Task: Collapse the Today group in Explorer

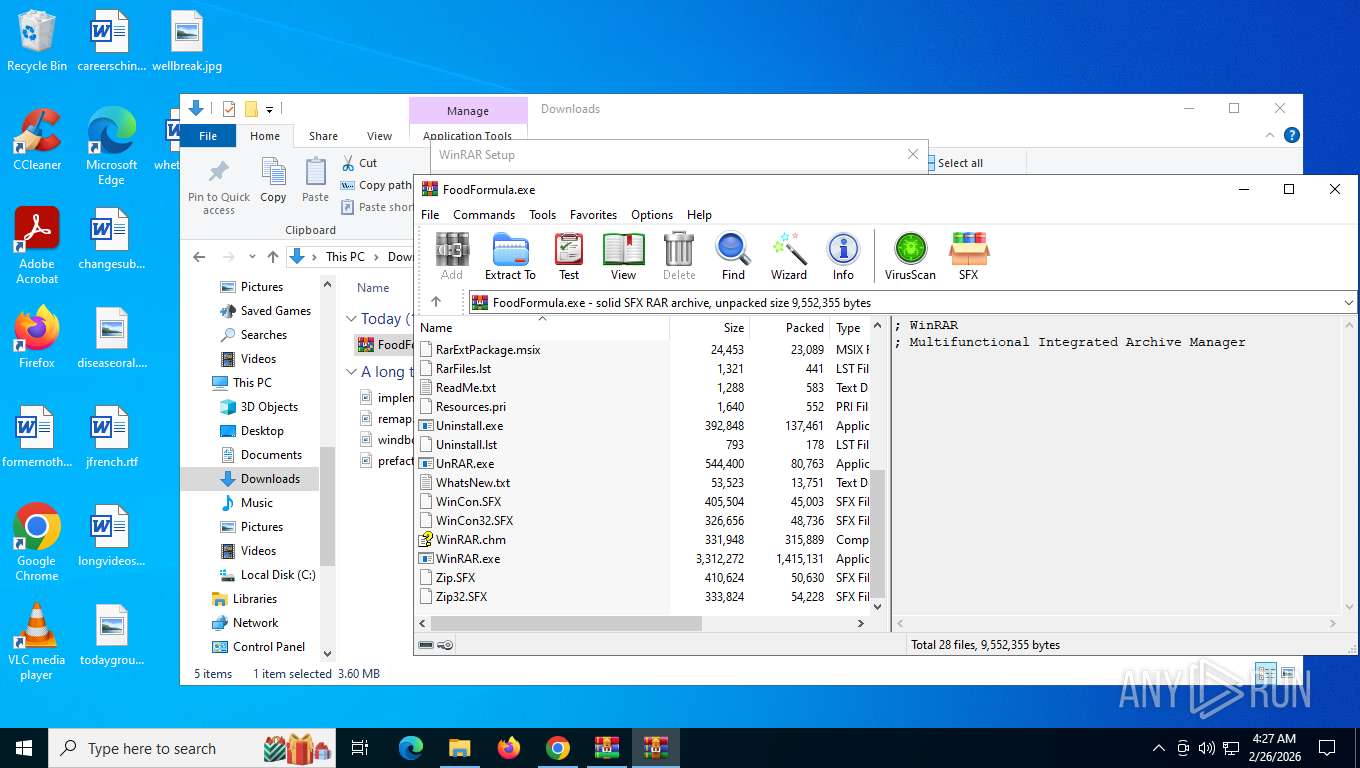Action: pos(352,319)
